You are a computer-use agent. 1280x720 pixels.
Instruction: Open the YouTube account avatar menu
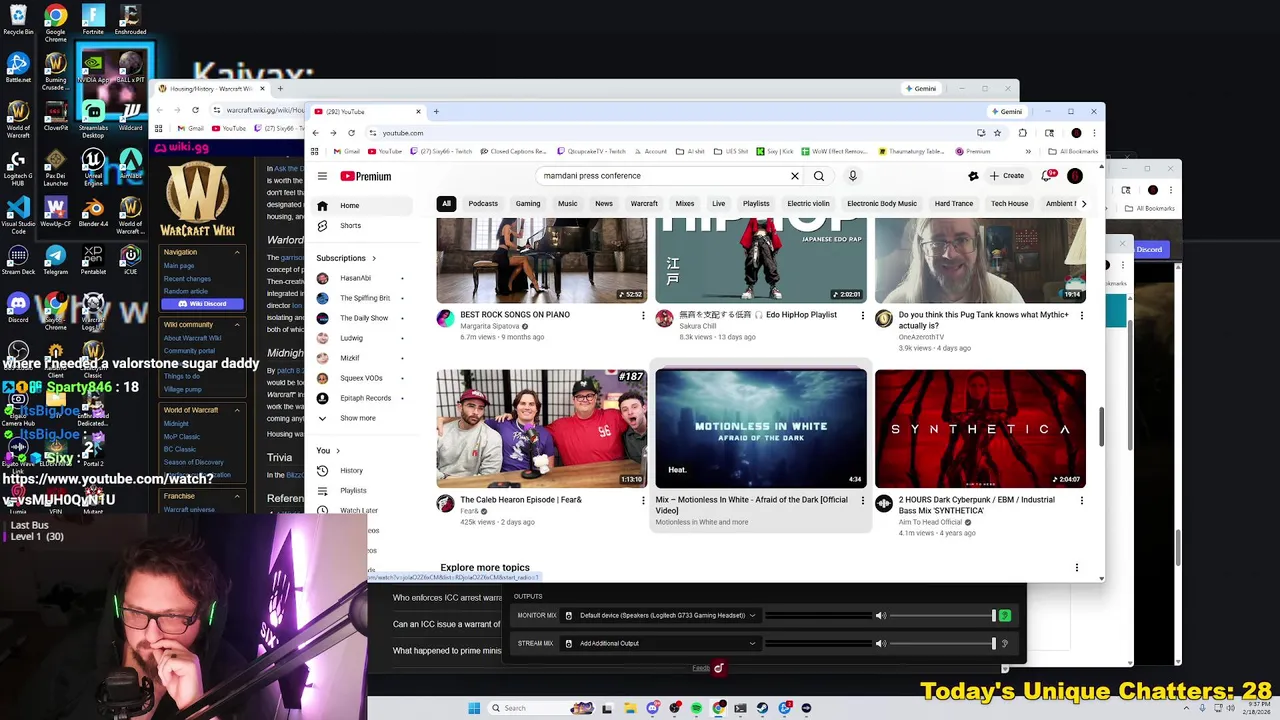pyautogui.click(x=1075, y=176)
